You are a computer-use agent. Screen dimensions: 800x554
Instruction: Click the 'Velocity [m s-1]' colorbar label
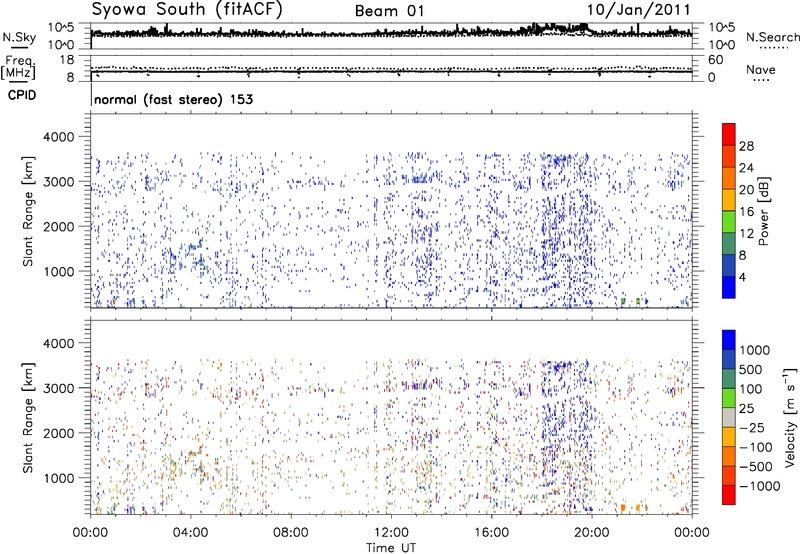(790, 417)
